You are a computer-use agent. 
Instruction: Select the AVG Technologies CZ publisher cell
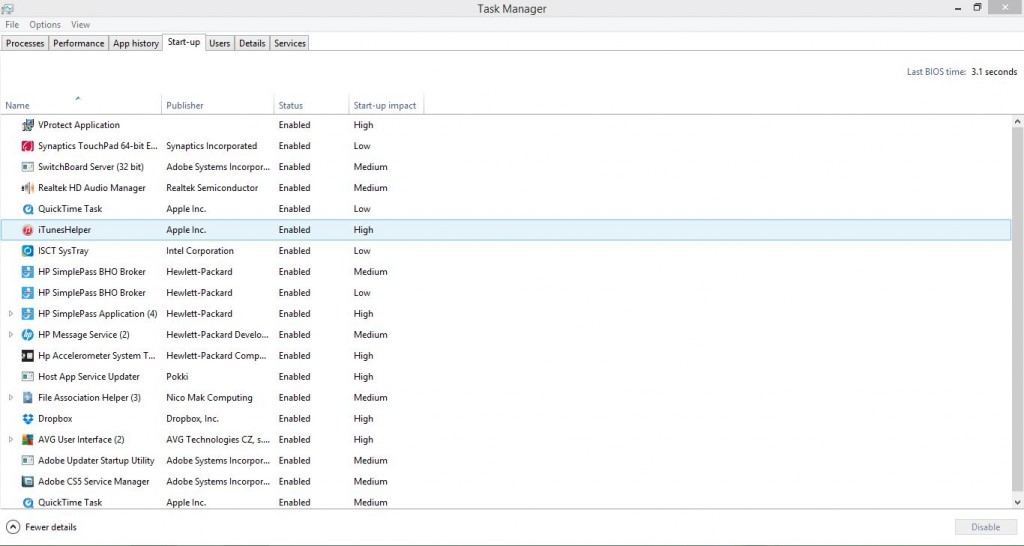pos(217,440)
